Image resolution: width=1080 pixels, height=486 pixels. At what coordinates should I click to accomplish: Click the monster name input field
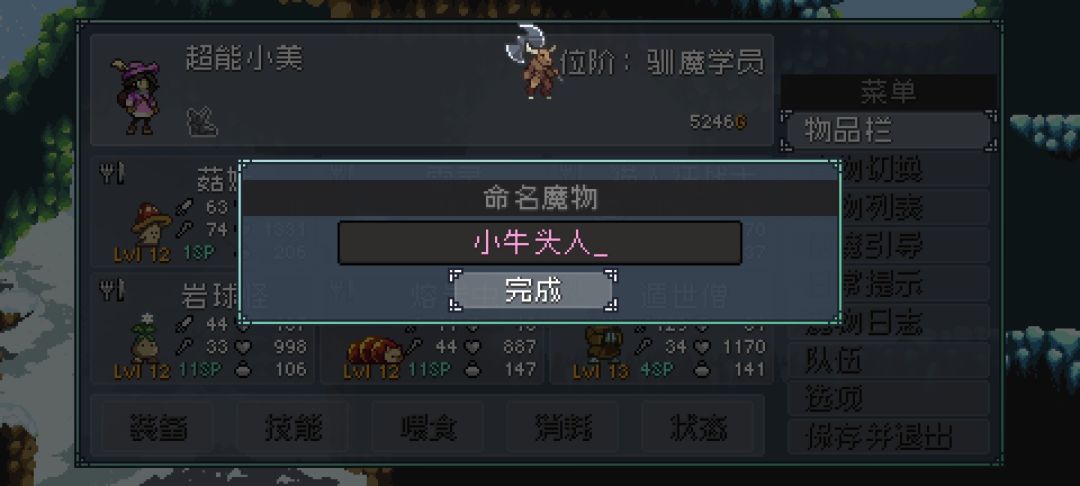[539, 242]
